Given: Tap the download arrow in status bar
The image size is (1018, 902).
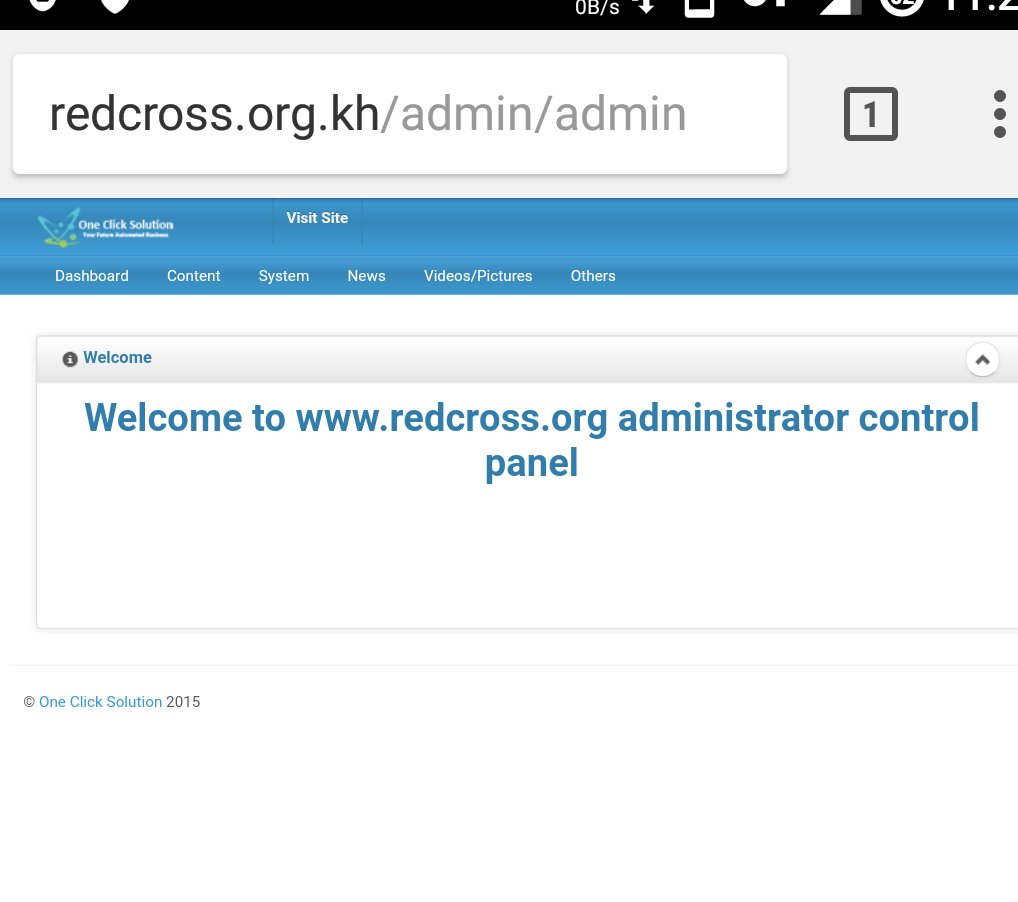Looking at the screenshot, I should [644, 8].
